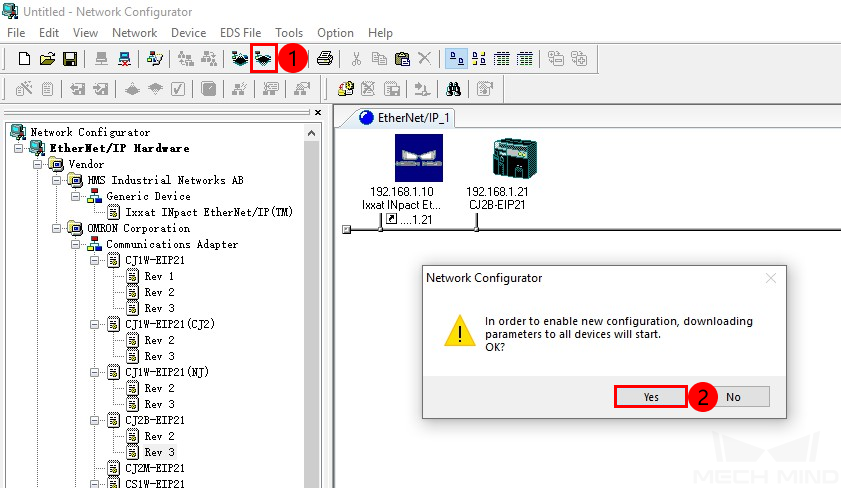Image resolution: width=841 pixels, height=488 pixels.
Task: Click the checkmark icon in second toolbar
Action: click(178, 89)
